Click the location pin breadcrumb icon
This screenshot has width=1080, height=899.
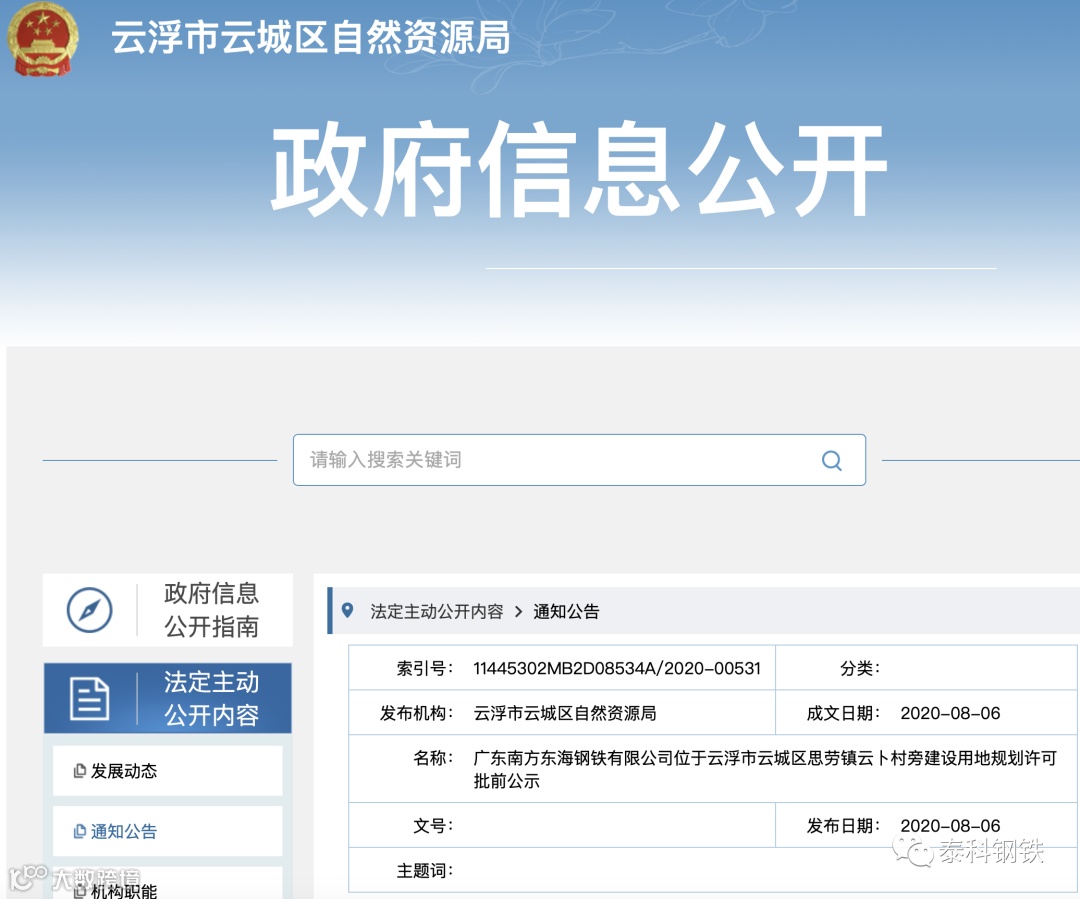(348, 610)
